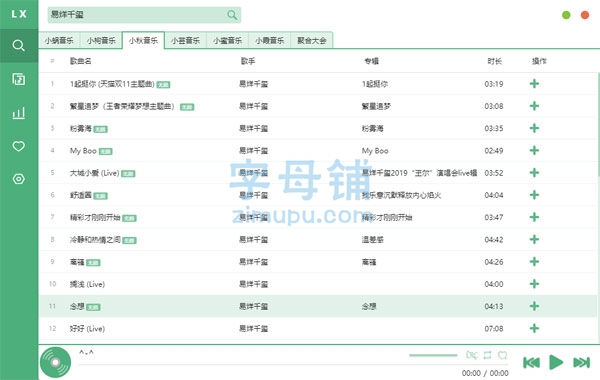Open the Search page from sidebar
600x380 pixels.
pyautogui.click(x=18, y=46)
